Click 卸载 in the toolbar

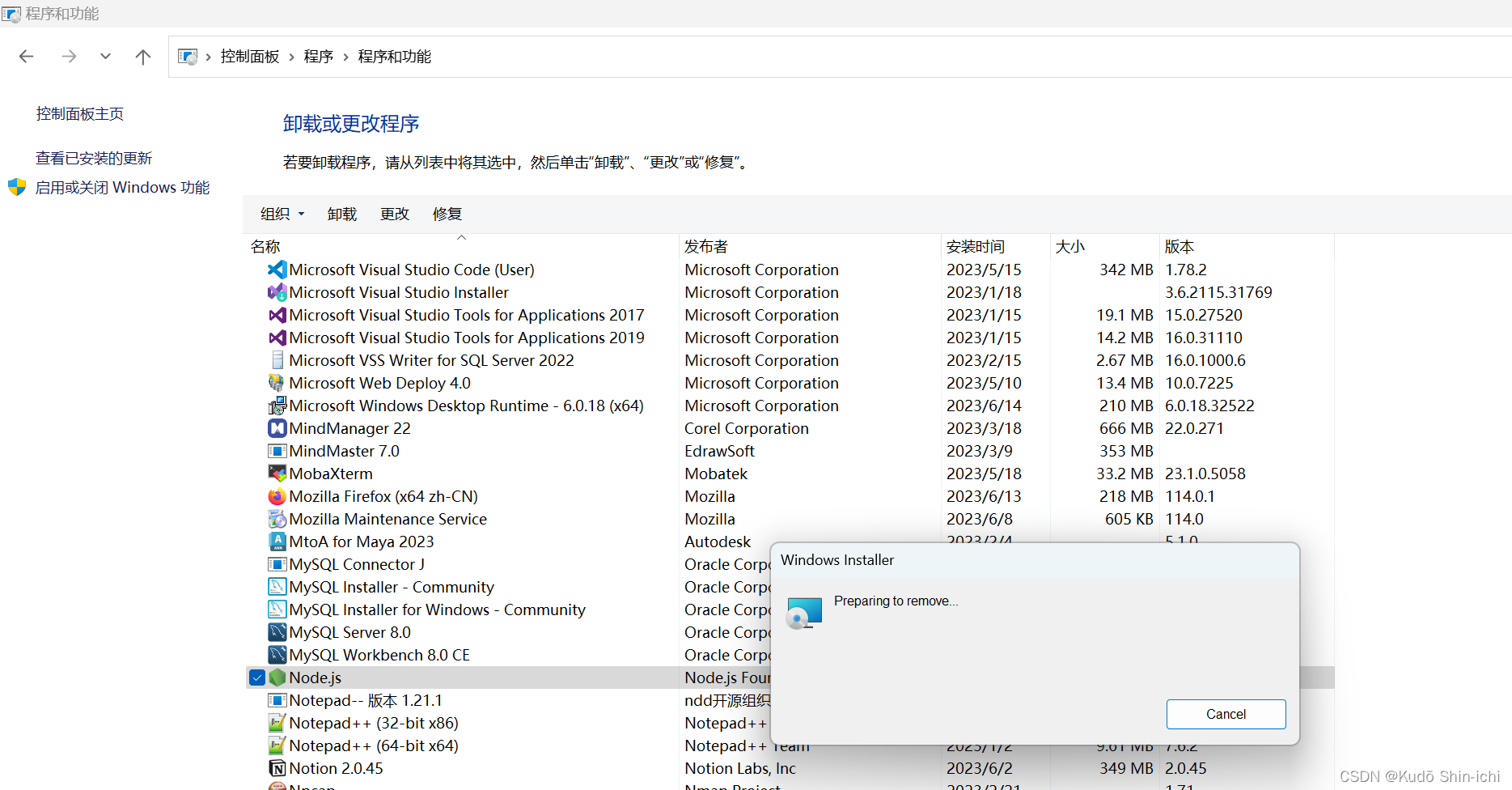[x=342, y=214]
